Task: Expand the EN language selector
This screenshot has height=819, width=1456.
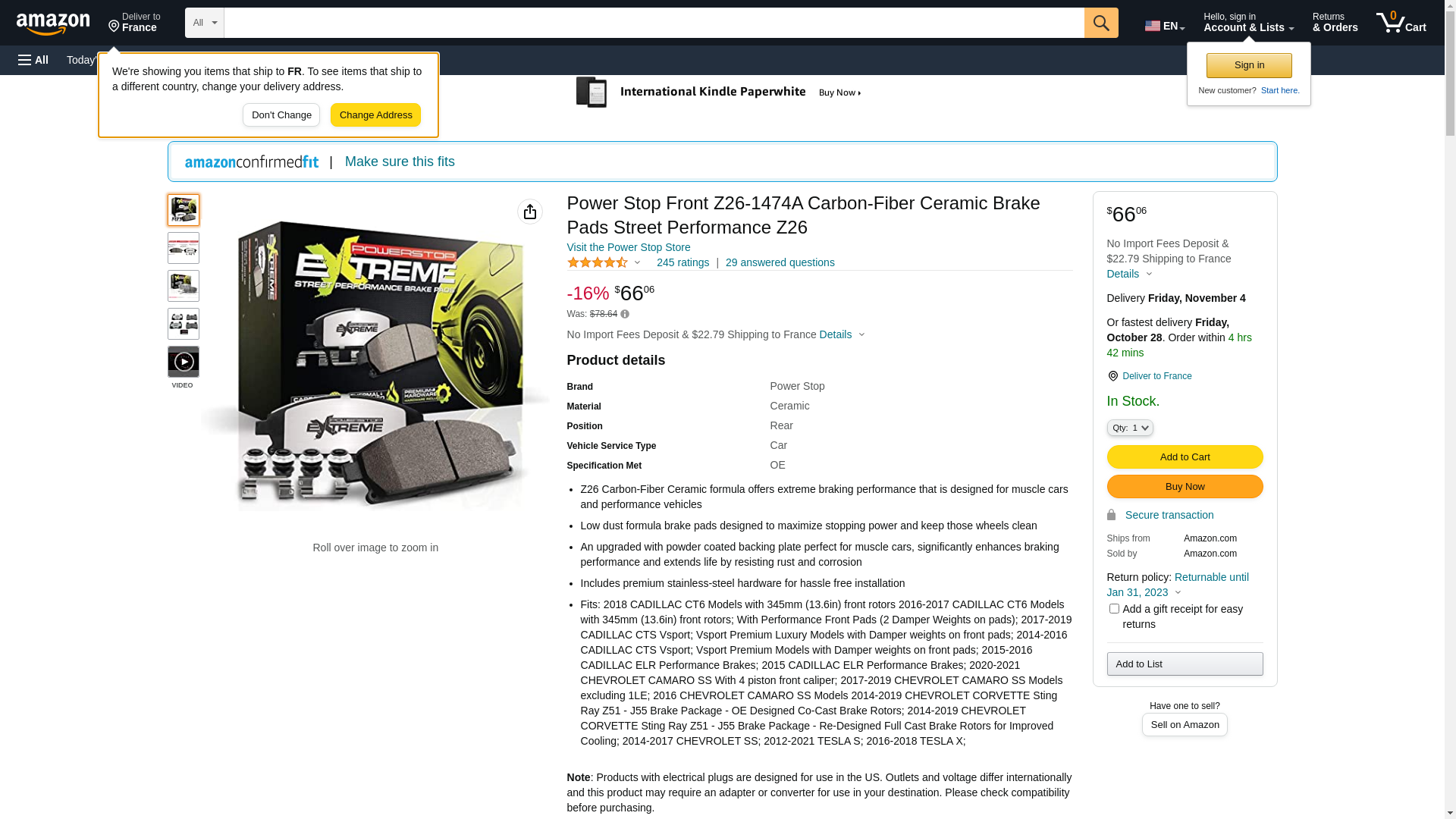Action: point(1165,26)
